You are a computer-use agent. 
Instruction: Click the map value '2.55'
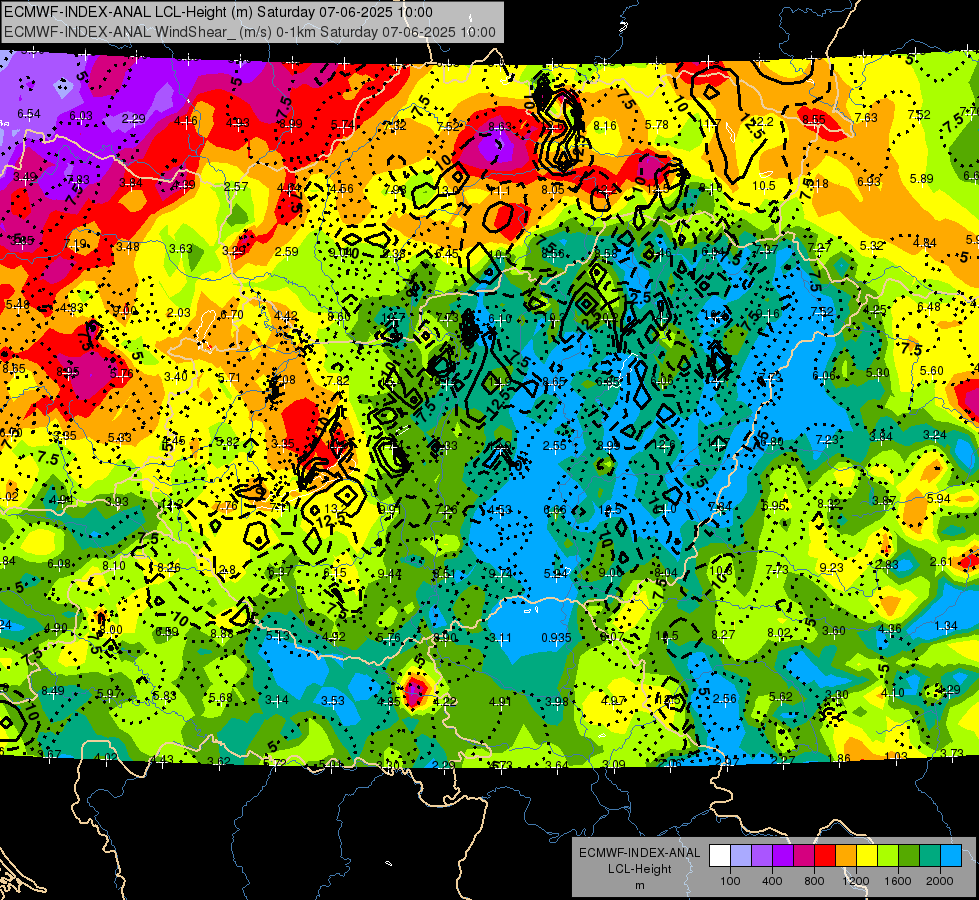pos(554,445)
